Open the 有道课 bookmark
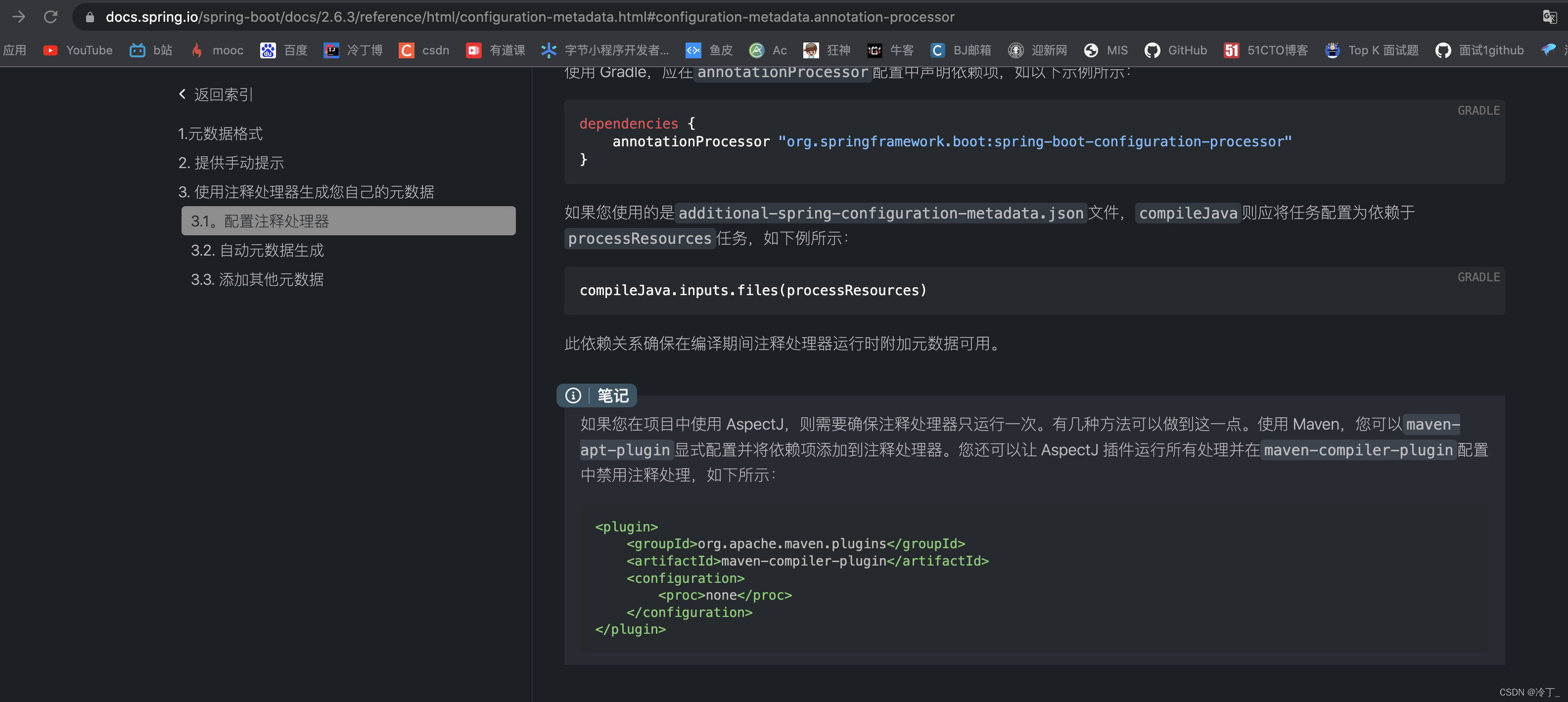 (496, 50)
